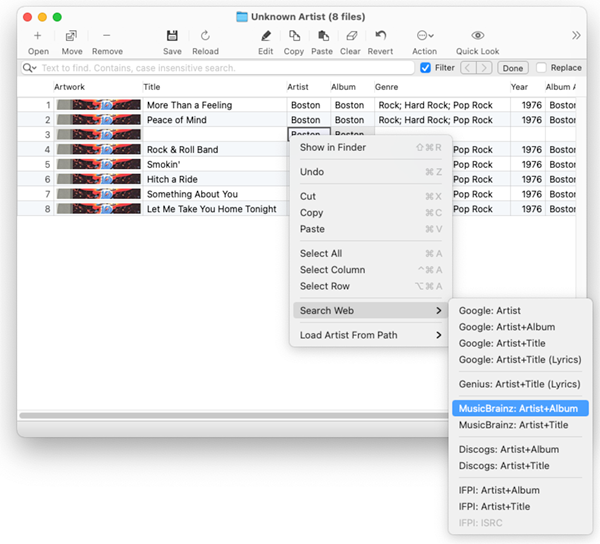Select Discogs: Artist+Album option
This screenshot has height=544, width=600.
(520, 450)
